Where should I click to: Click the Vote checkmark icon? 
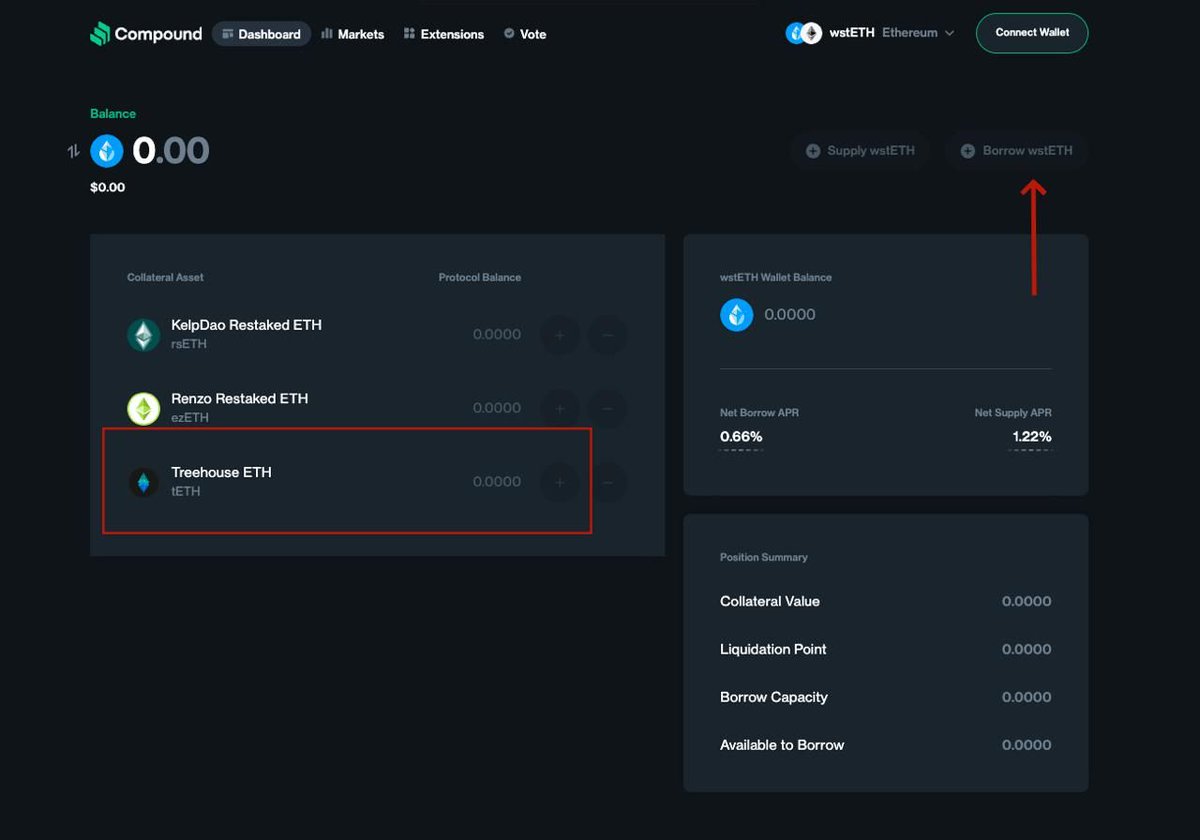509,34
